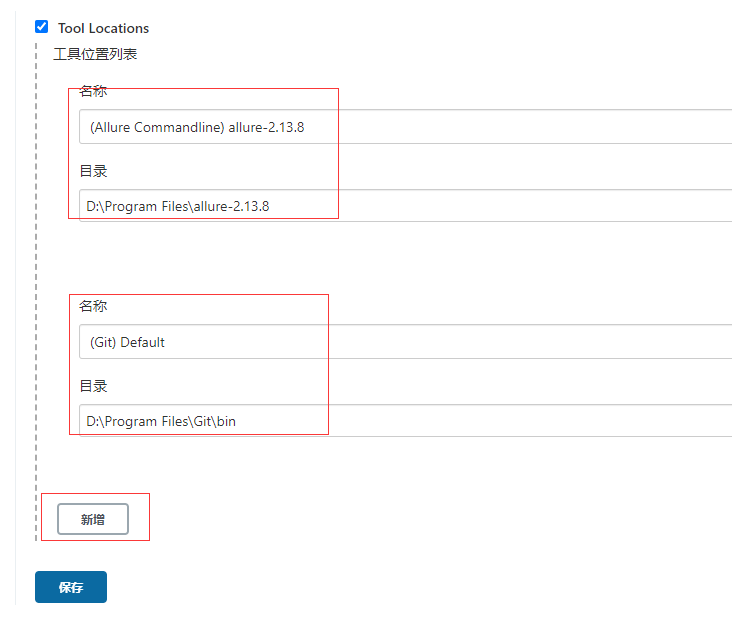This screenshot has width=732, height=617.
Task: Click 新增 to add a tool location
Action: click(x=93, y=519)
